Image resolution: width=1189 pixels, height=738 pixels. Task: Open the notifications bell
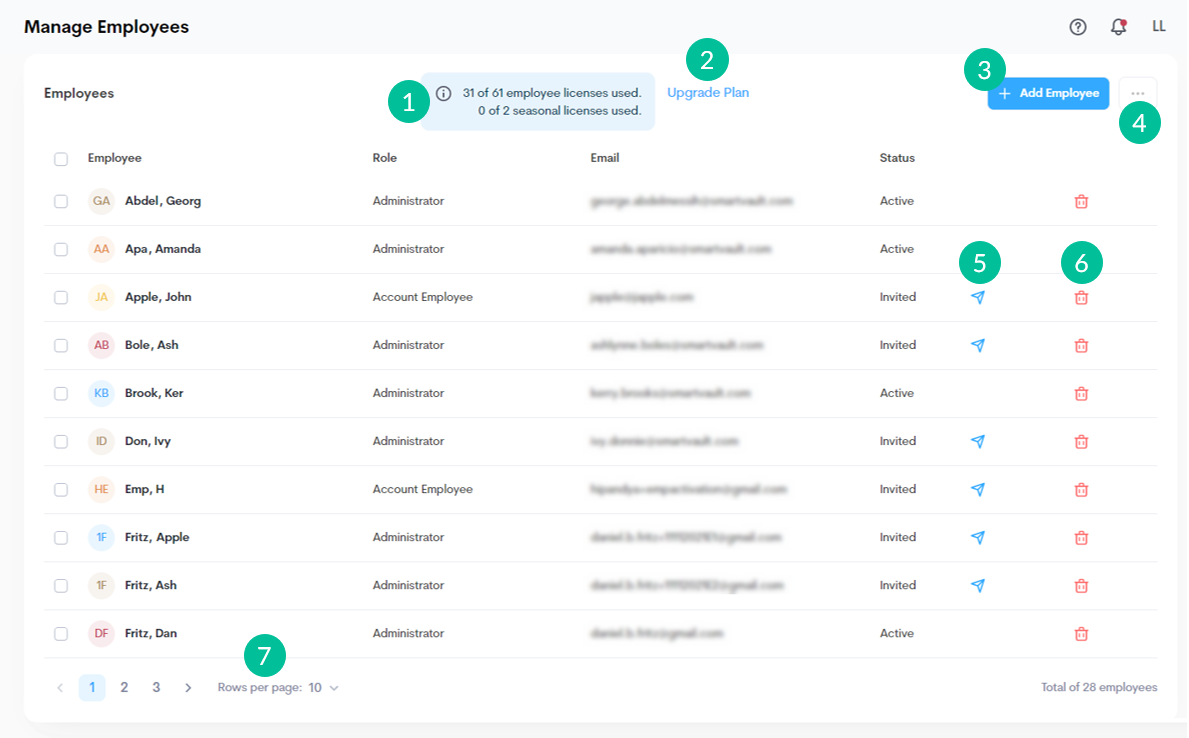coord(1118,27)
